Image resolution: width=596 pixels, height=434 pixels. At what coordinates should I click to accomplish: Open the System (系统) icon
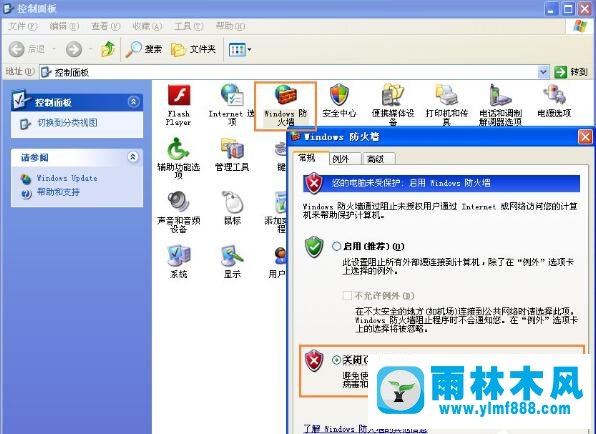[x=179, y=261]
